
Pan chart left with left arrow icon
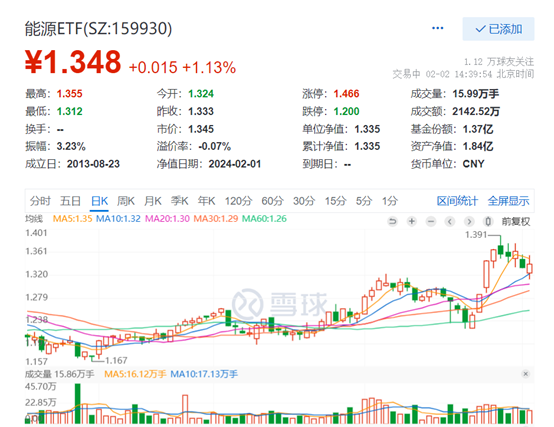450,221
